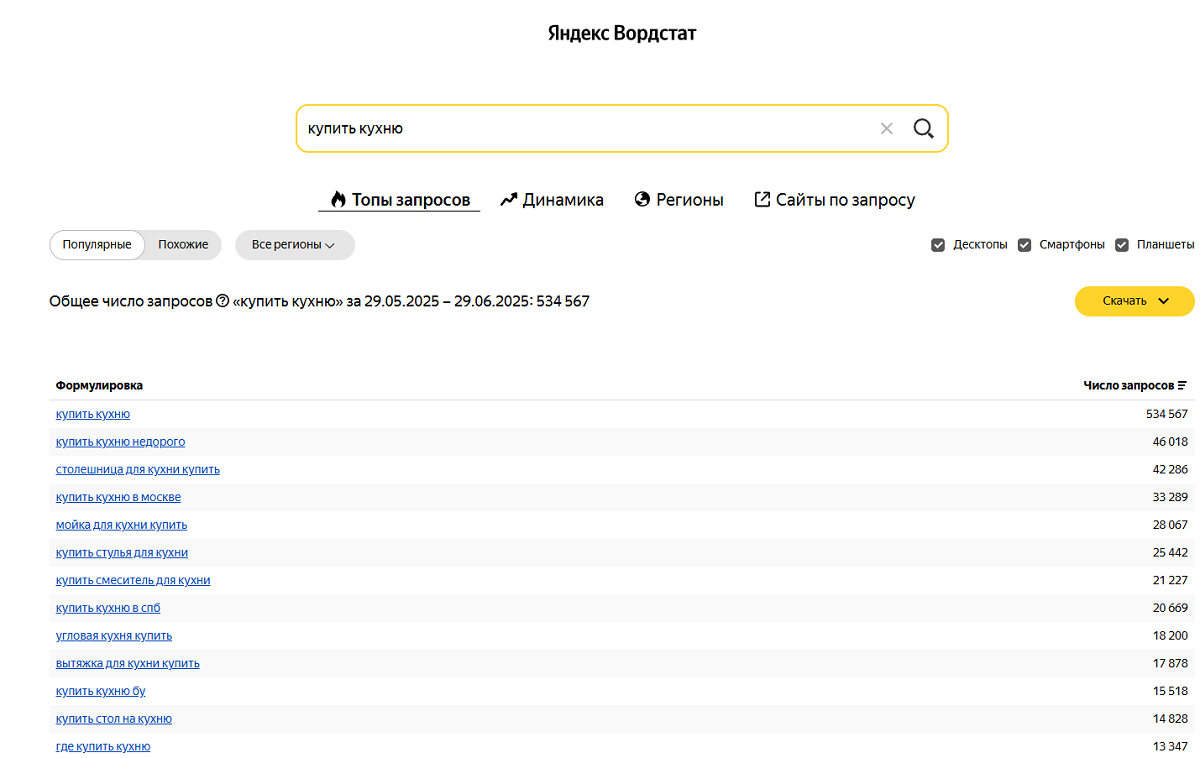
Task: Click столешница для кухни купить link
Action: (138, 470)
